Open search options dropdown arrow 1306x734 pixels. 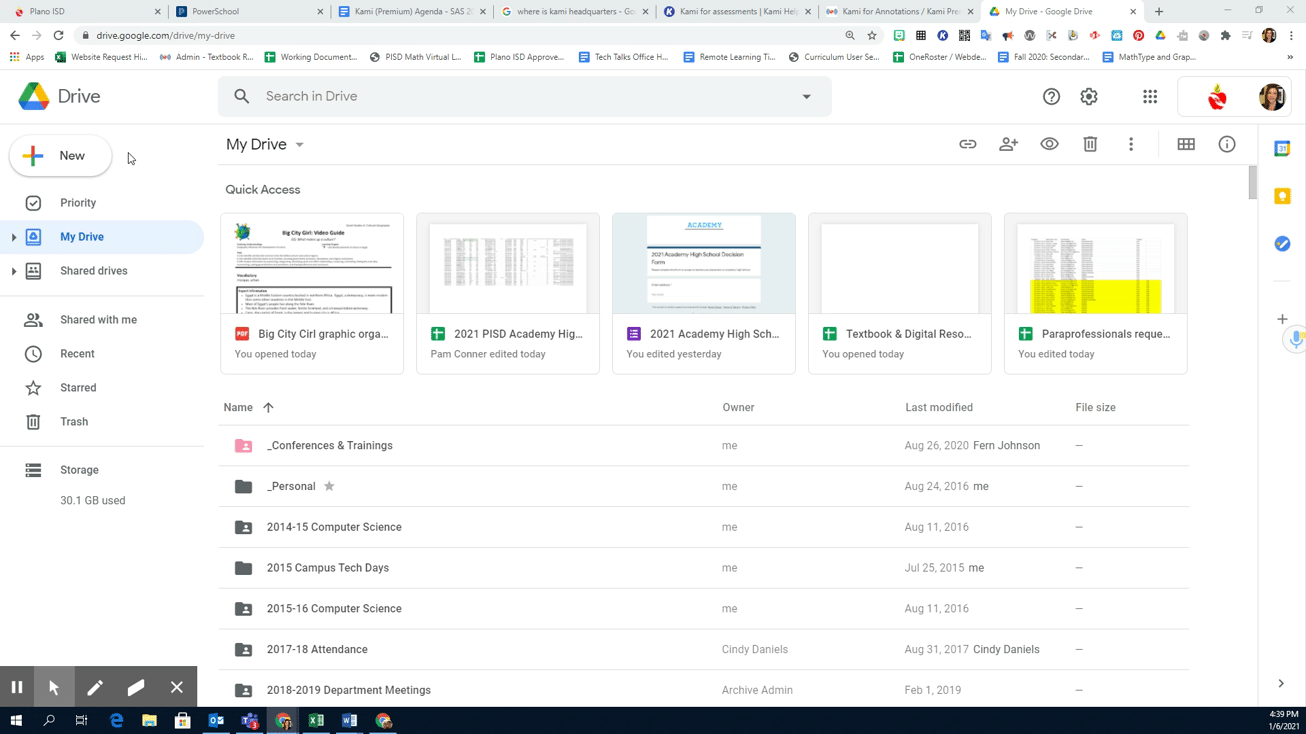pos(806,97)
